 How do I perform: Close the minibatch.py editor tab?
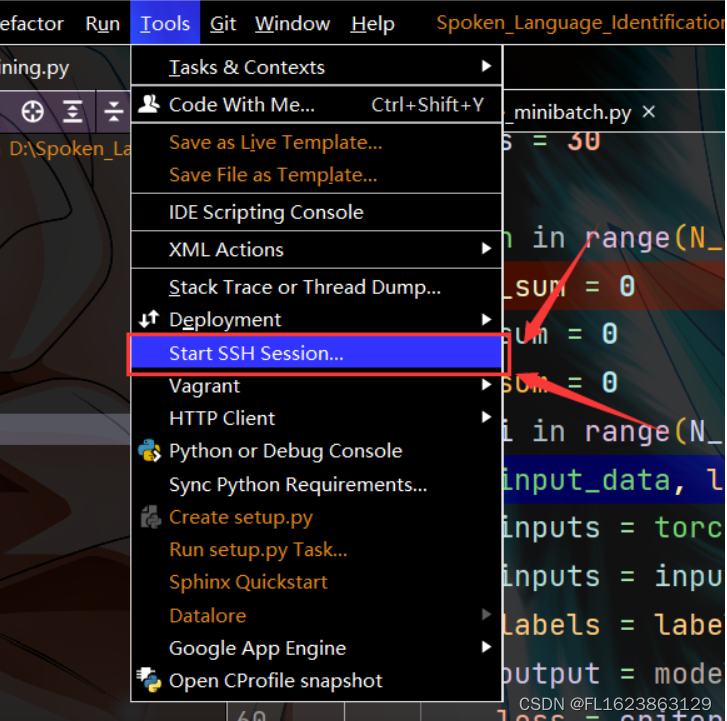click(x=649, y=111)
